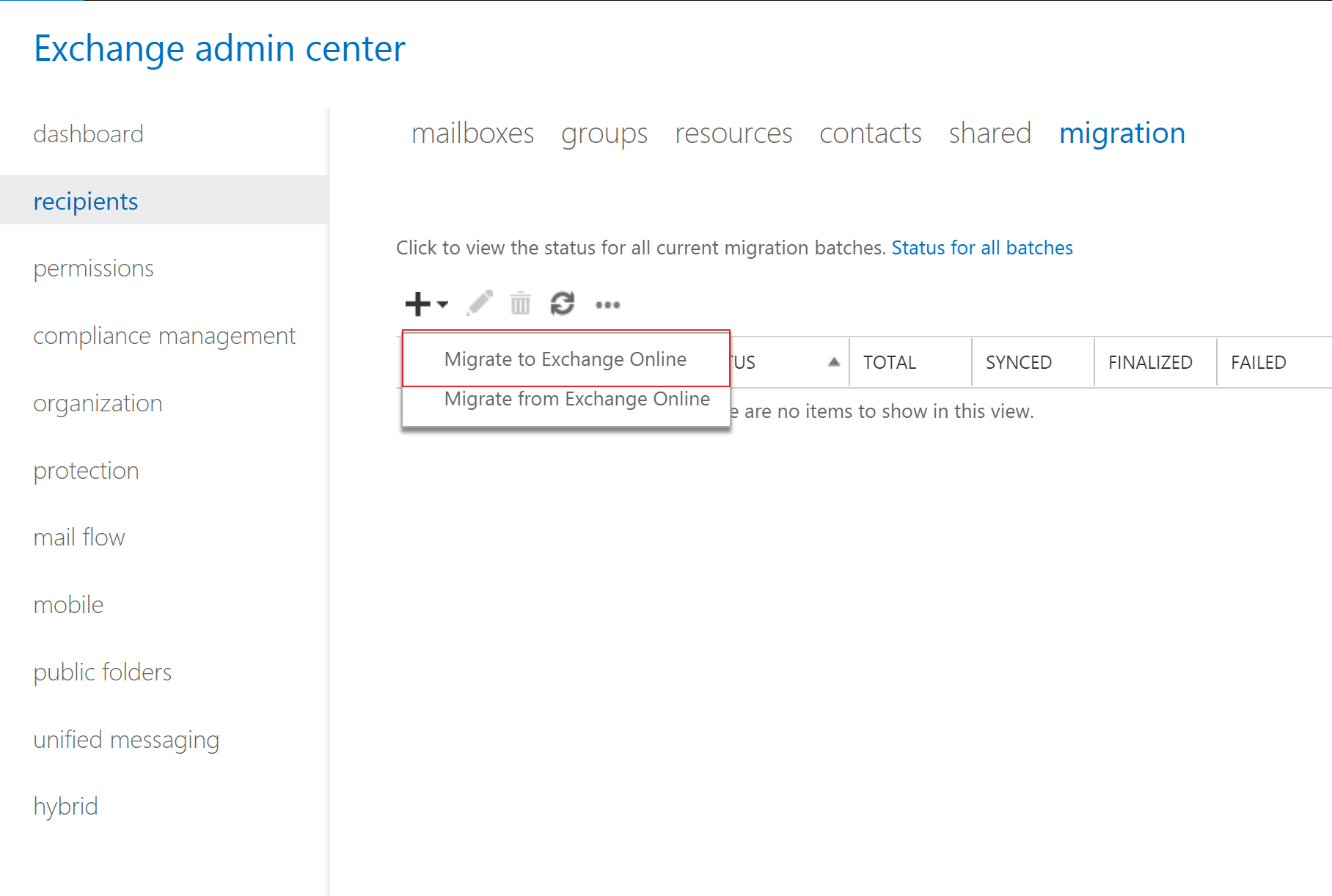This screenshot has height=896, width=1332.
Task: Open the hybrid section
Action: point(65,807)
